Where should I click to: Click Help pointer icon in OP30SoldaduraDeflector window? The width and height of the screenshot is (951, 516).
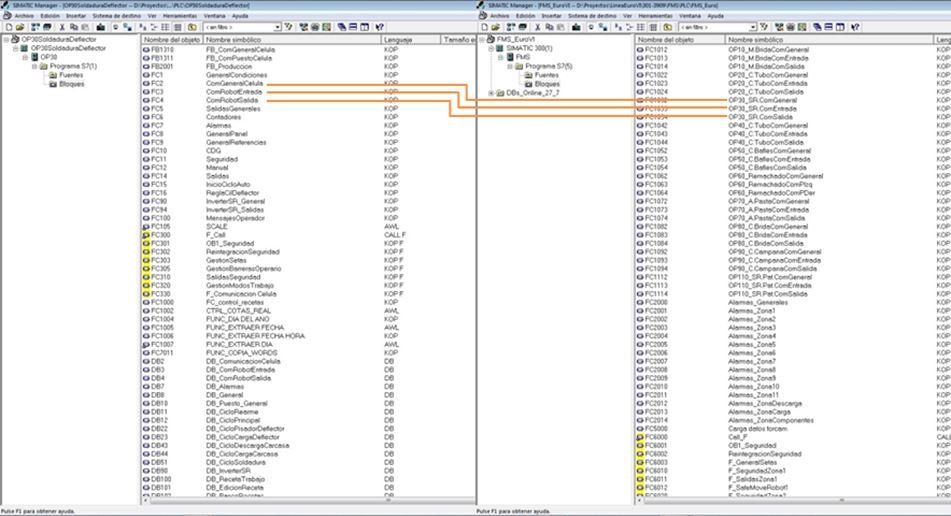coord(379,27)
